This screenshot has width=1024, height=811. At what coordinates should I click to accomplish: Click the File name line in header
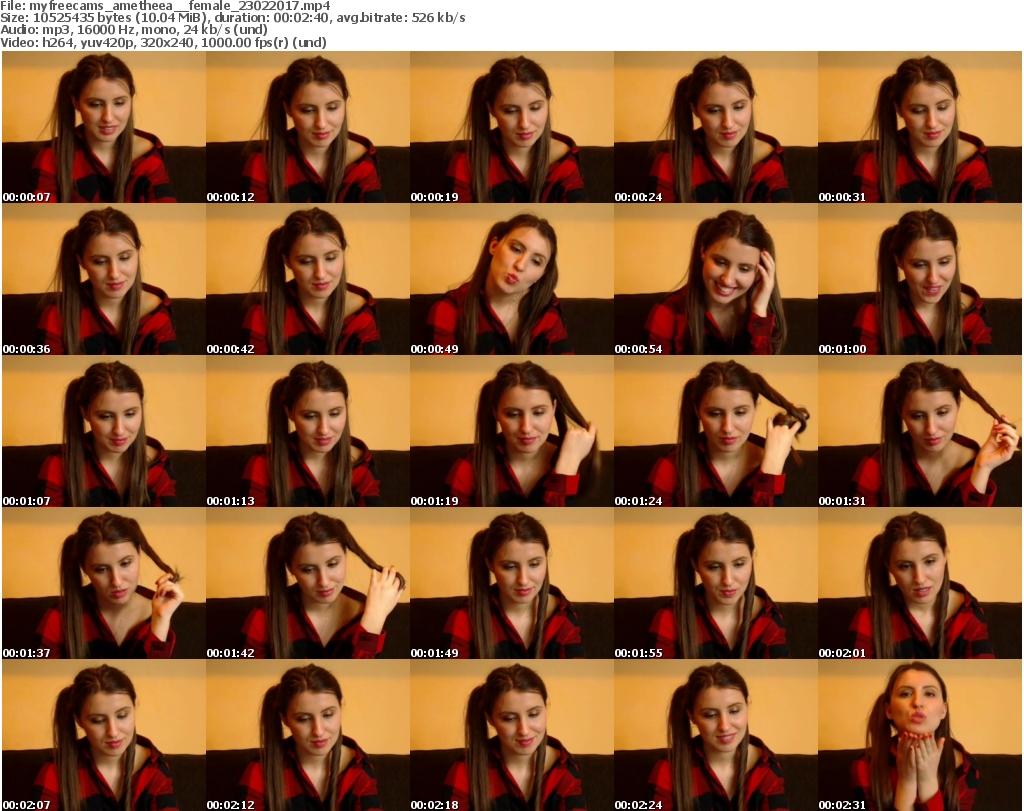coord(165,6)
